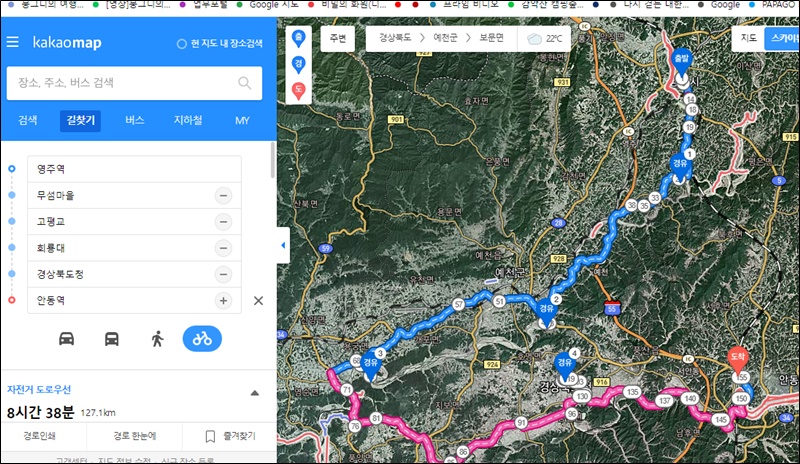Click the red 도 destination pin in legend

(x=298, y=91)
